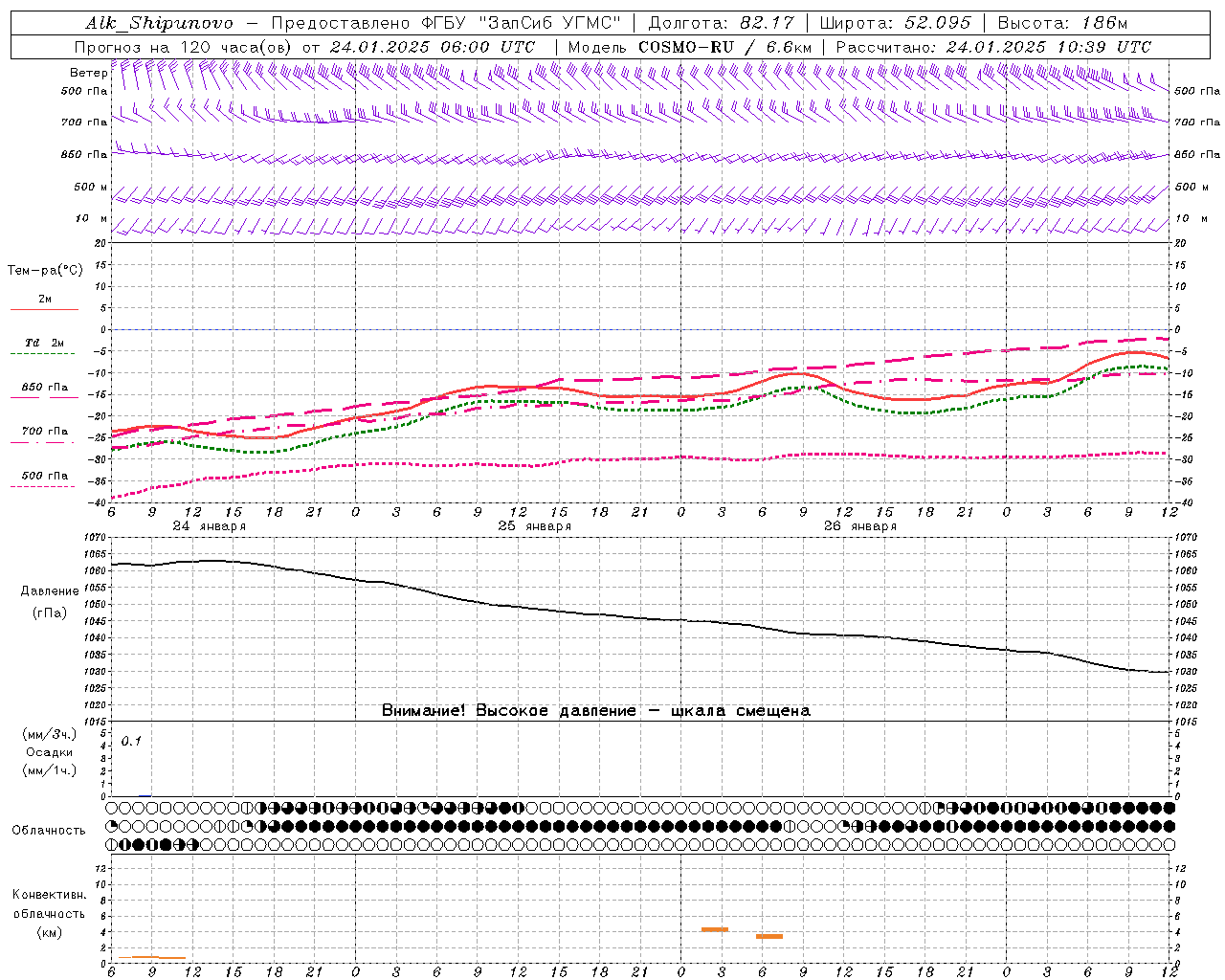Screen dimensions: 1225x980
Task: Click the higher orange convective cloud bar near 4 km
Action: (715, 929)
